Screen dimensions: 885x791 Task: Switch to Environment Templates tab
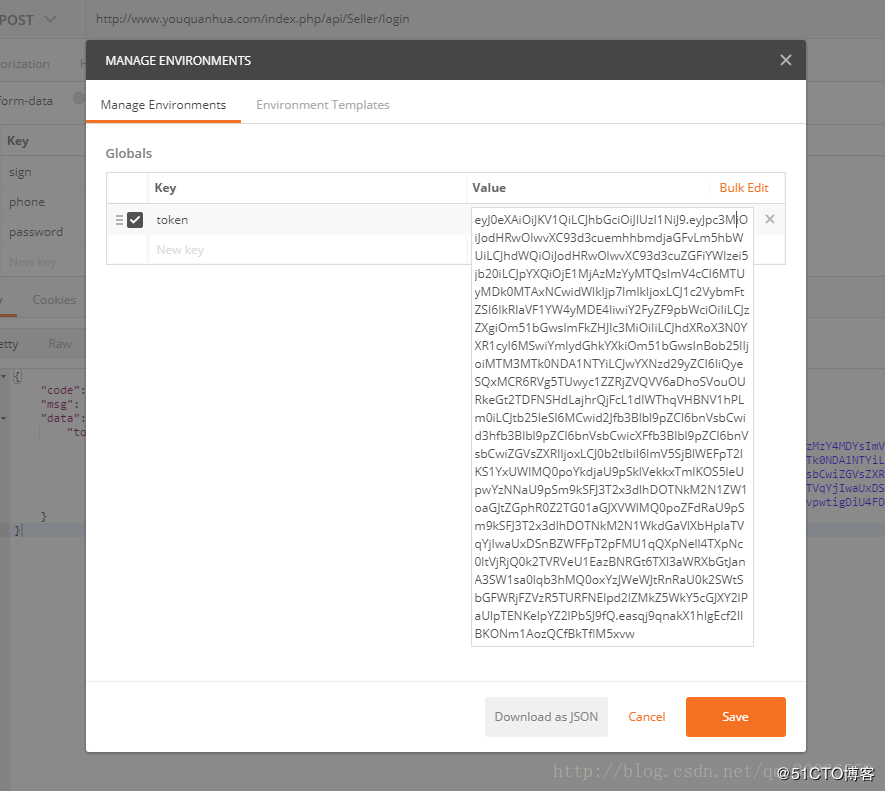[322, 105]
